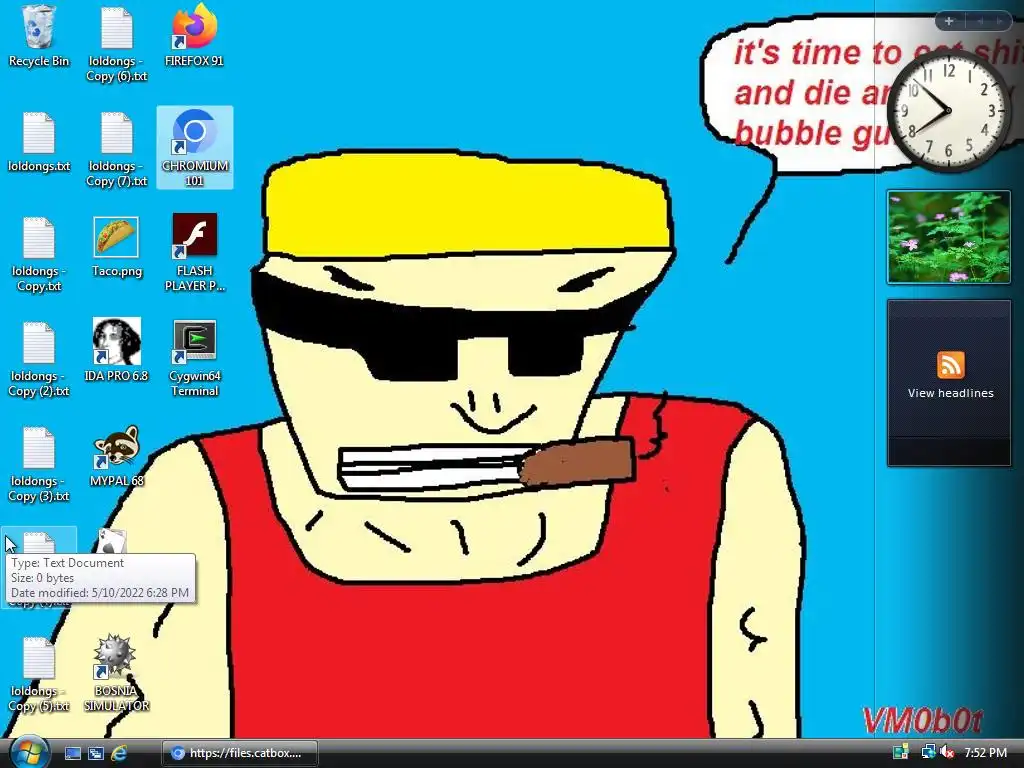Click the orange RSS feed icon
The height and width of the screenshot is (768, 1024).
point(950,365)
